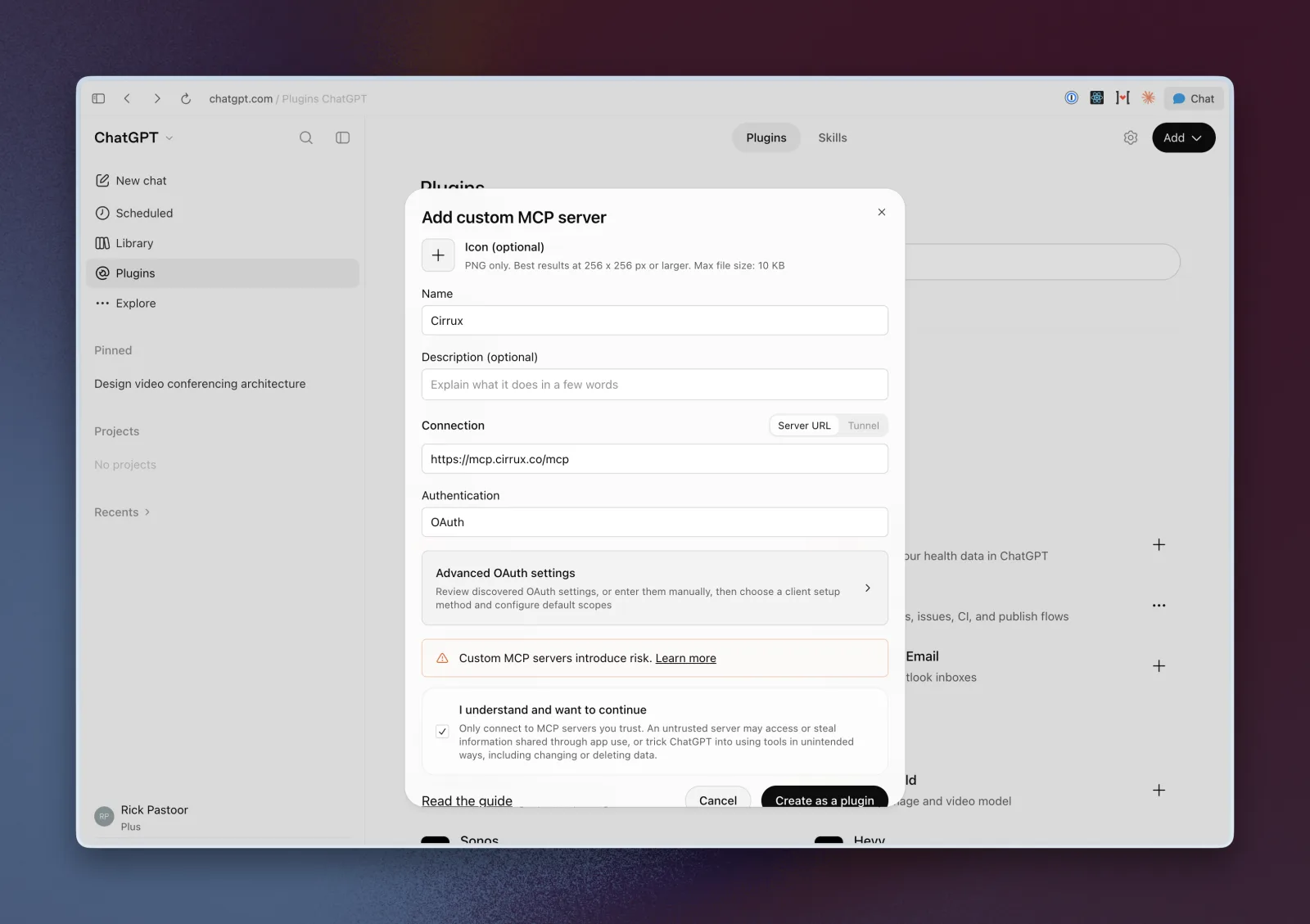Toggle the browser sidebar icon

(98, 98)
